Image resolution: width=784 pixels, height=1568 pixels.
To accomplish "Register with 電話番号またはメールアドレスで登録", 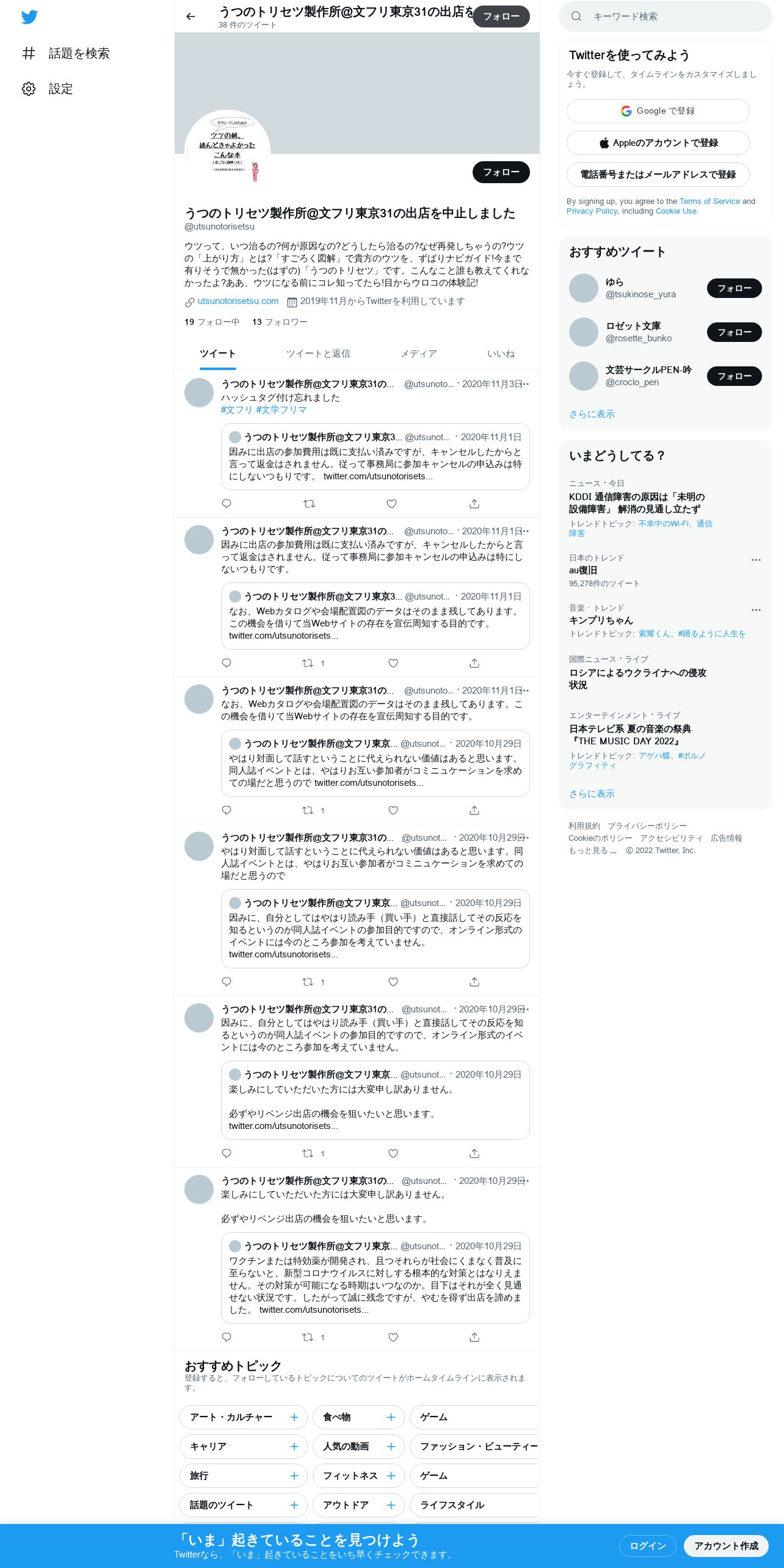I will pos(658,175).
